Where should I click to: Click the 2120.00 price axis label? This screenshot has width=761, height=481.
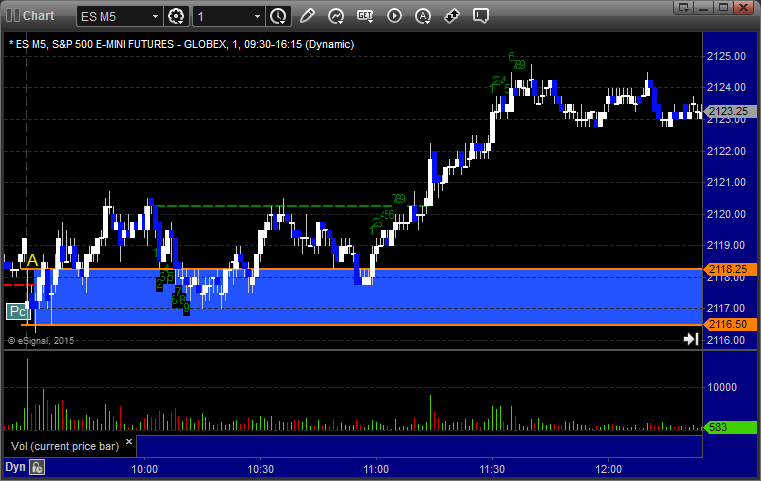coord(726,214)
